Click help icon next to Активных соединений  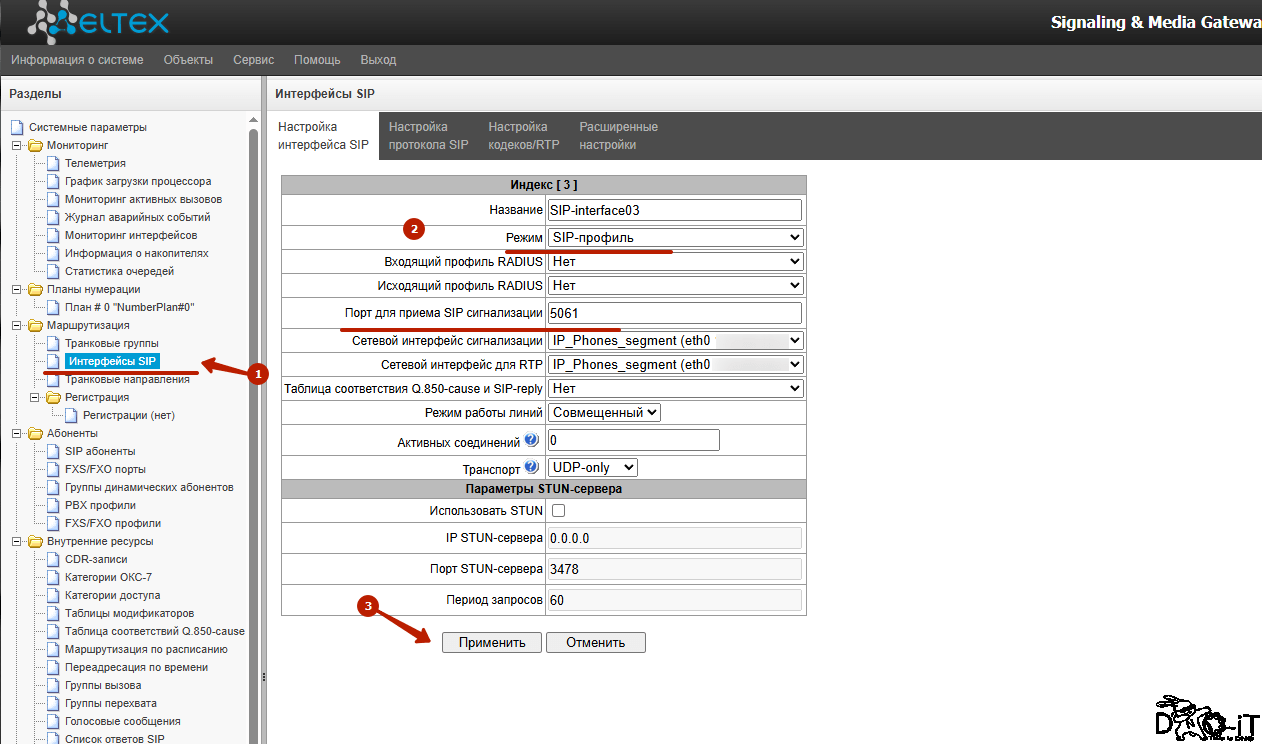531,440
